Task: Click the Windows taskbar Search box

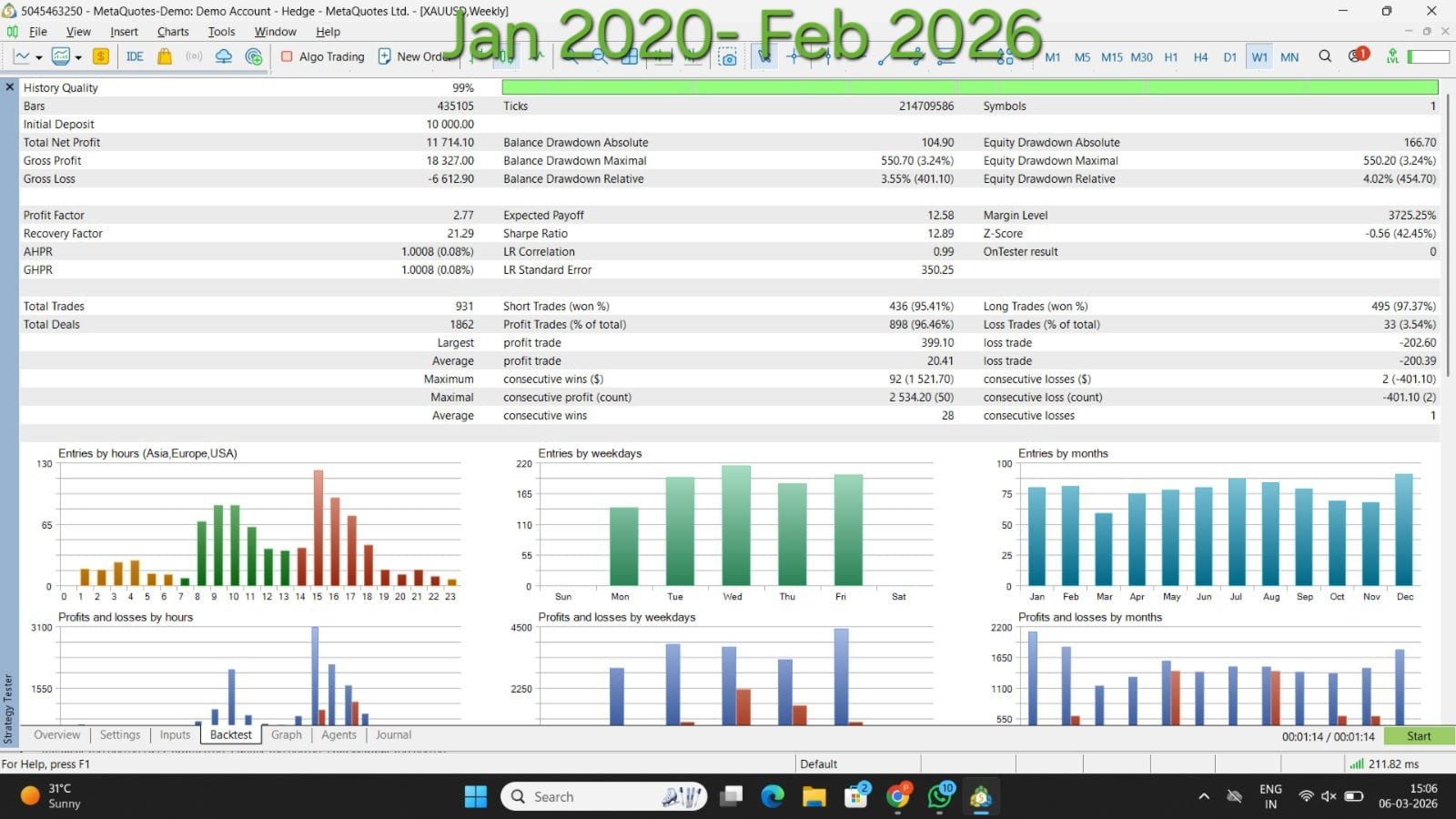Action: pyautogui.click(x=604, y=797)
